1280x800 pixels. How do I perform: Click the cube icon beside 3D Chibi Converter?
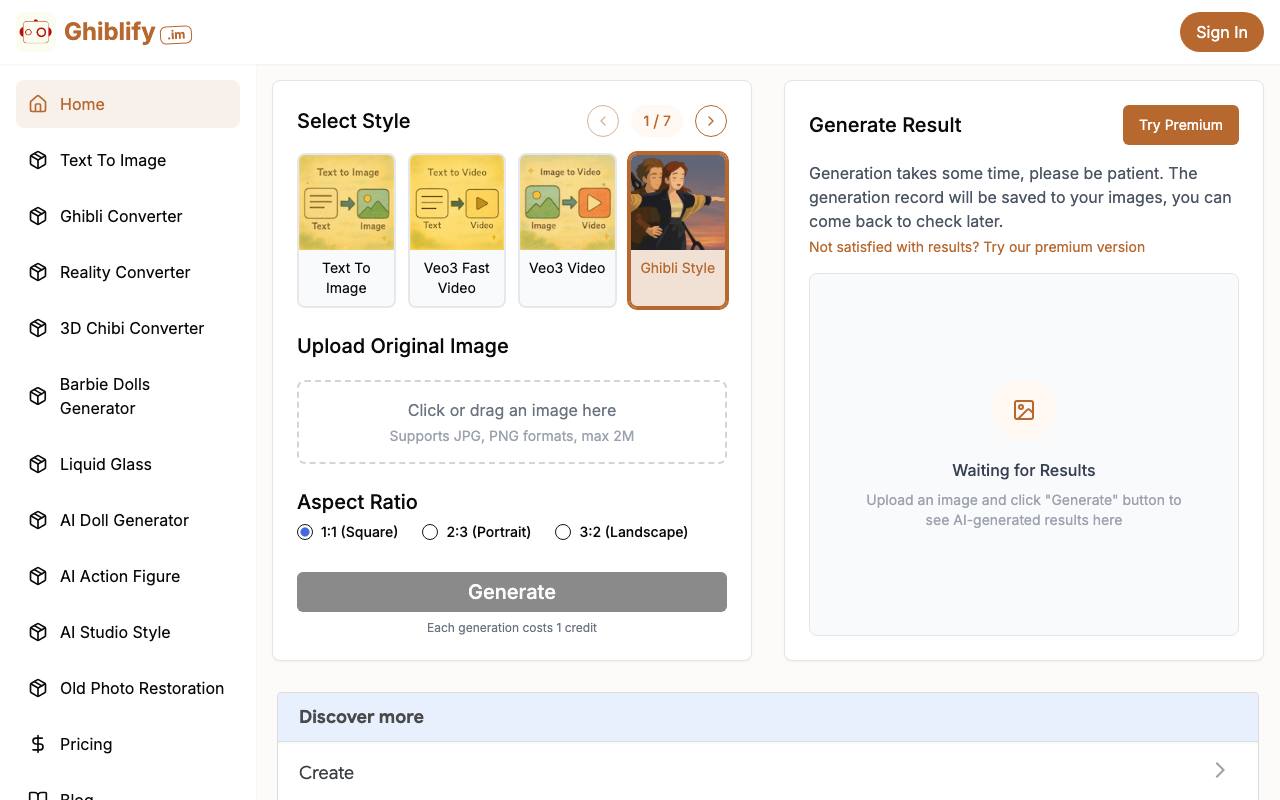click(x=38, y=328)
